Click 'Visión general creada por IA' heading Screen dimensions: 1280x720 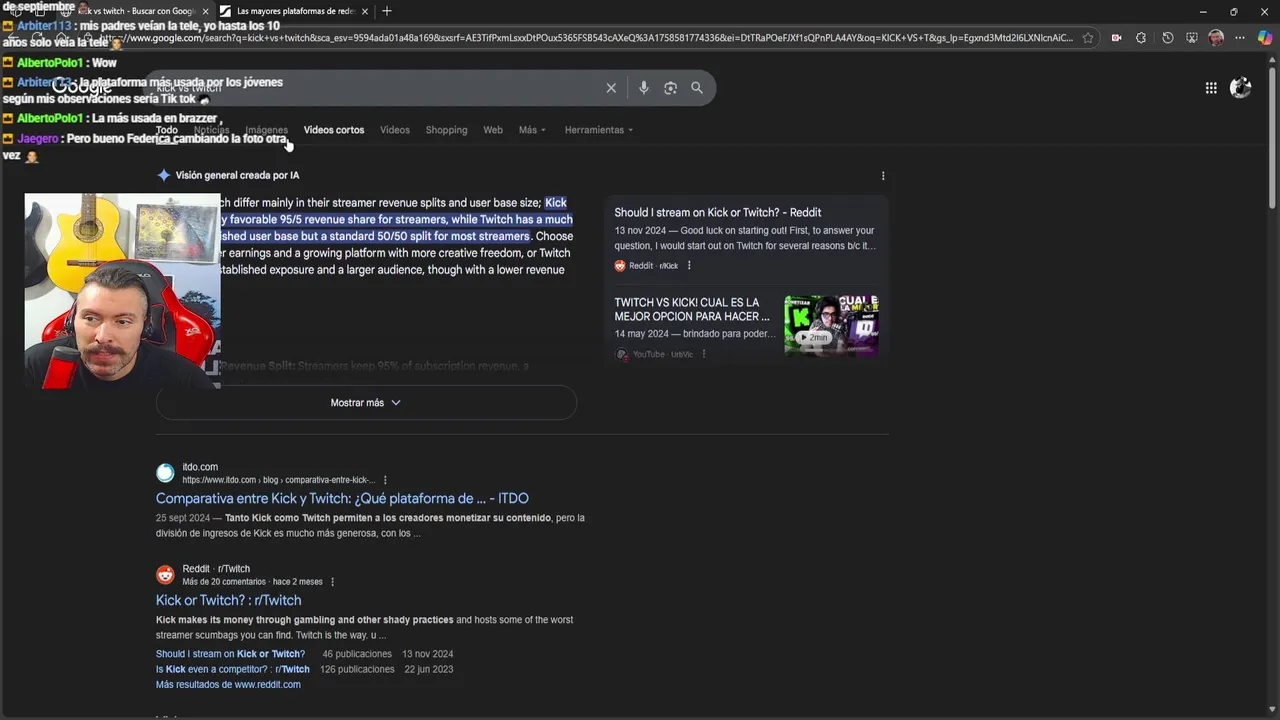[237, 175]
